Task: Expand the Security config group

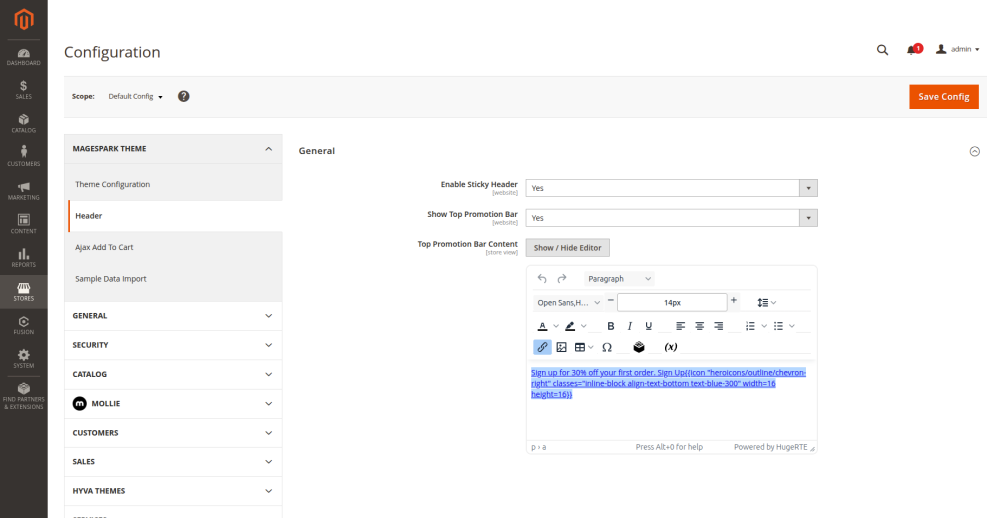Action: pos(173,345)
